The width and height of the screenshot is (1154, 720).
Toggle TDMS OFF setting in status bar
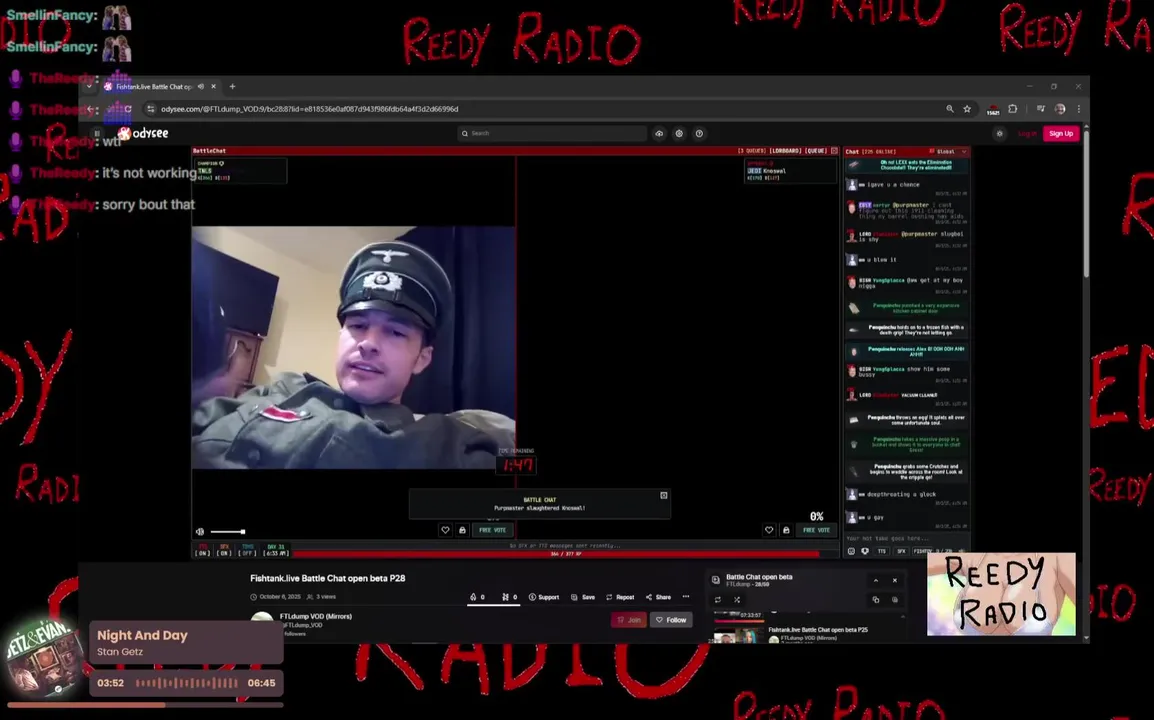(x=247, y=550)
